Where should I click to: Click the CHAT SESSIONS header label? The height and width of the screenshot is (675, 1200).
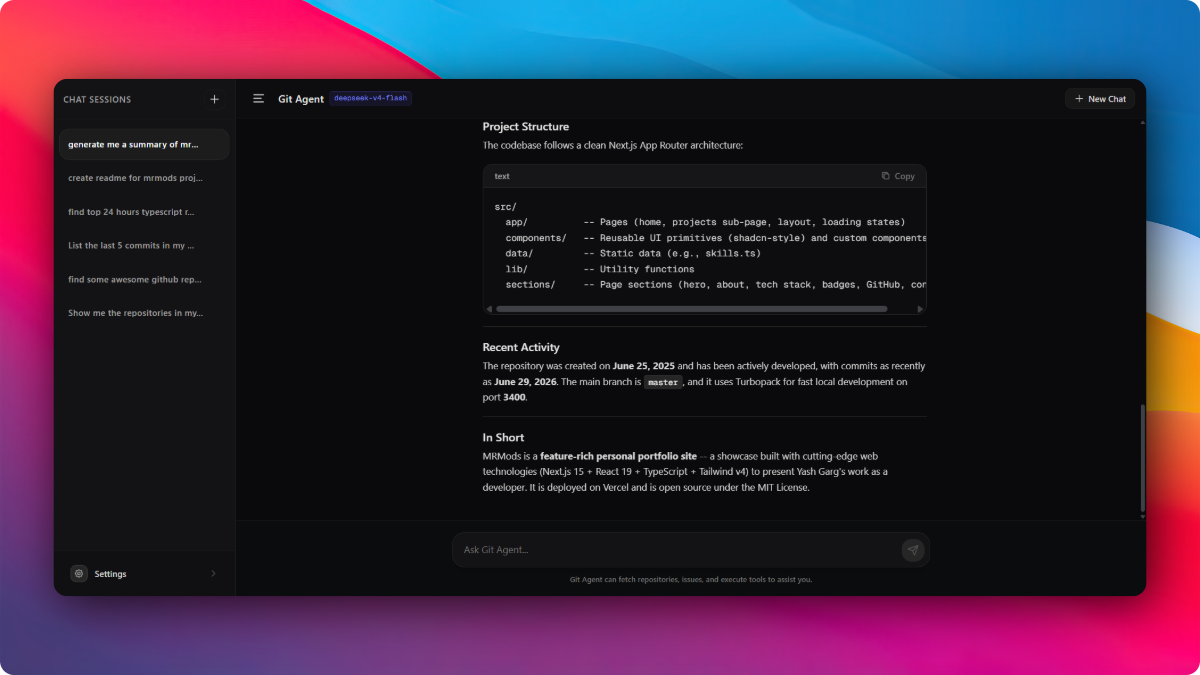tap(97, 99)
